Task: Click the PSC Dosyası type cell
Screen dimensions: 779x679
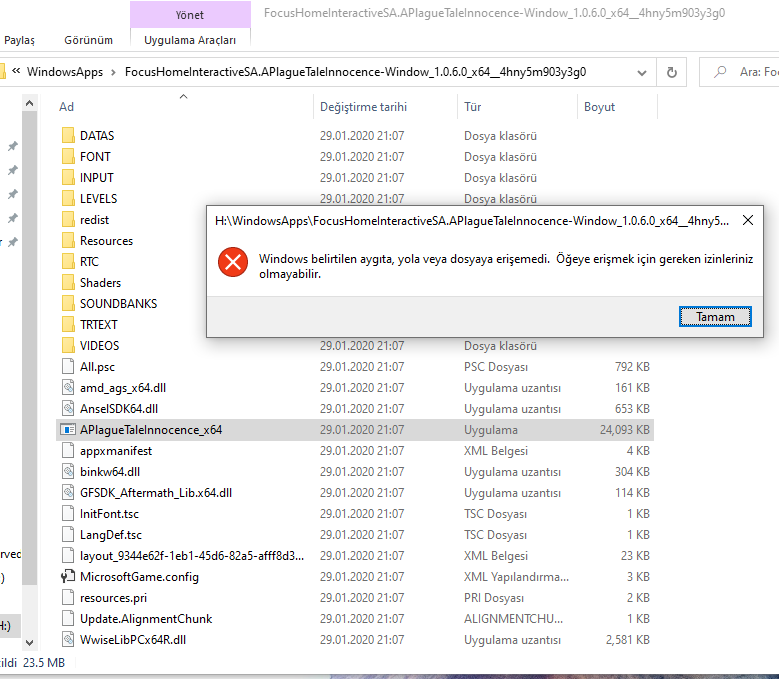Action: pos(496,367)
